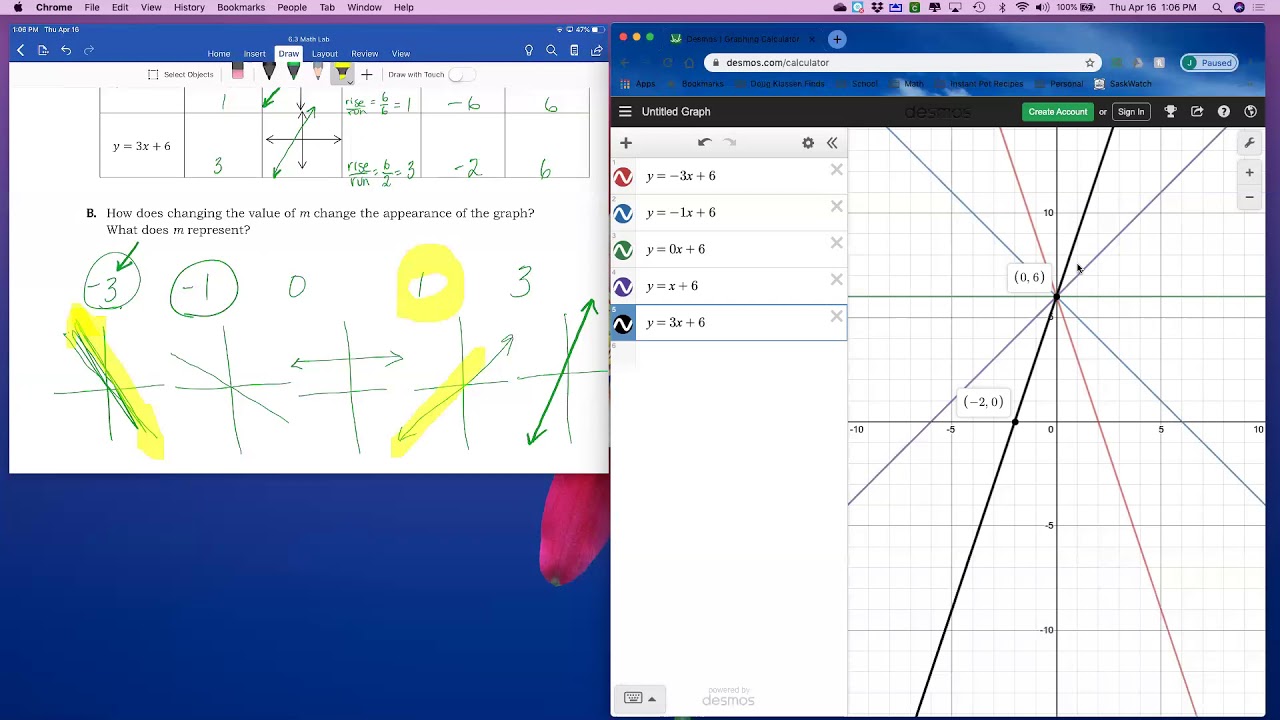Image resolution: width=1280 pixels, height=720 pixels.
Task: Select the yellow highlighter tool
Action: [342, 73]
